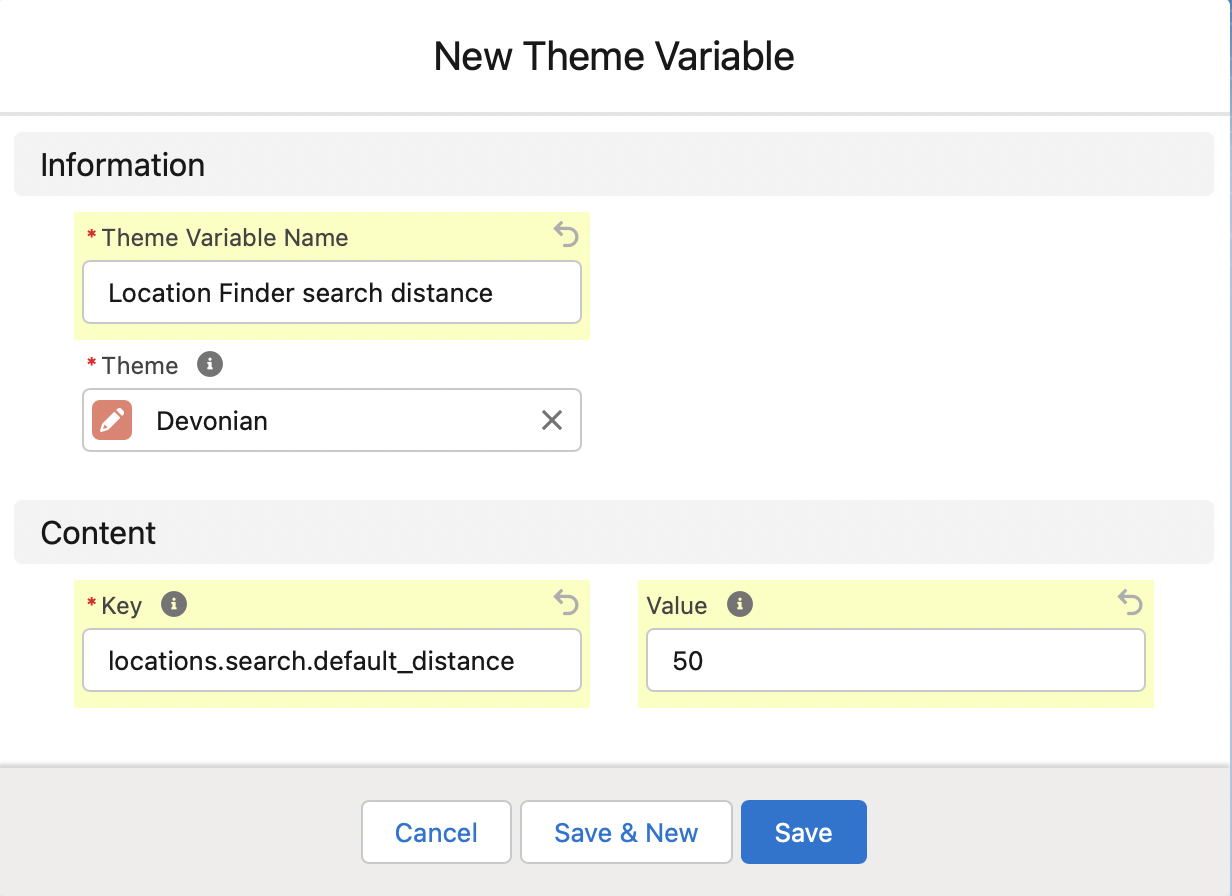Screen dimensions: 1232x896
Task: Save the new theme variable
Action: click(x=803, y=832)
